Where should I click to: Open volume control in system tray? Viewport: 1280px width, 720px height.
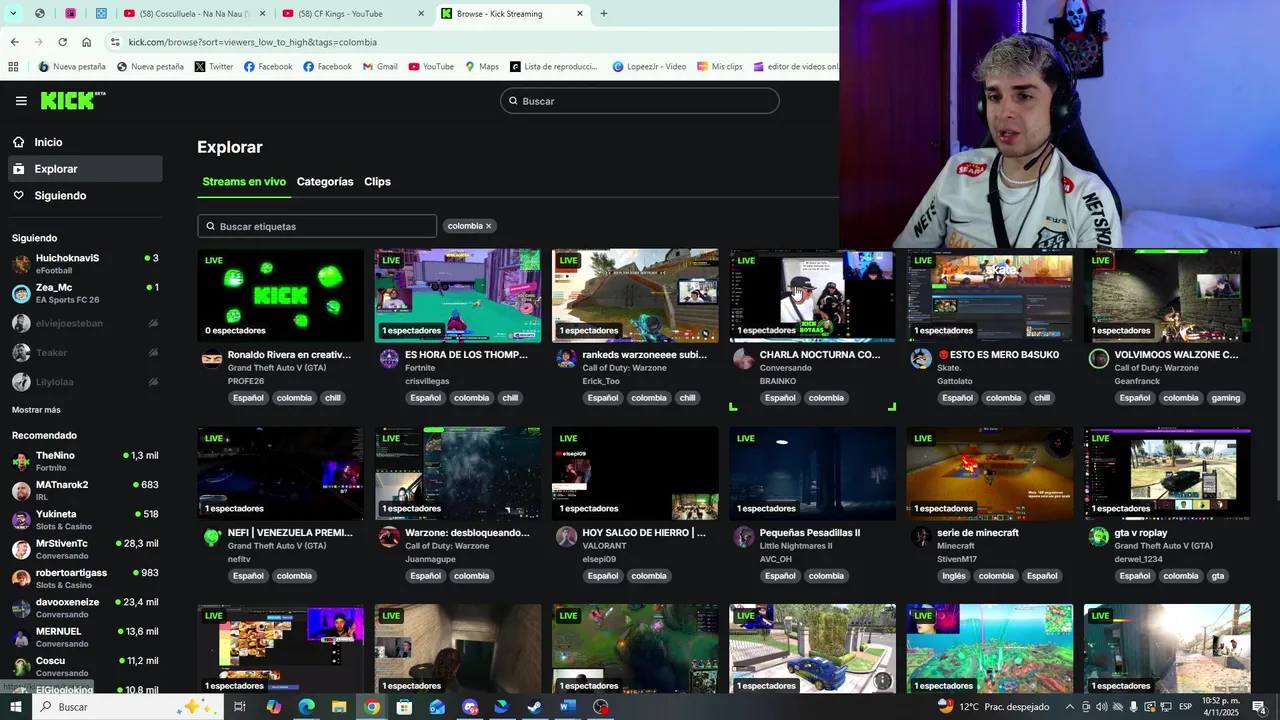click(1101, 707)
